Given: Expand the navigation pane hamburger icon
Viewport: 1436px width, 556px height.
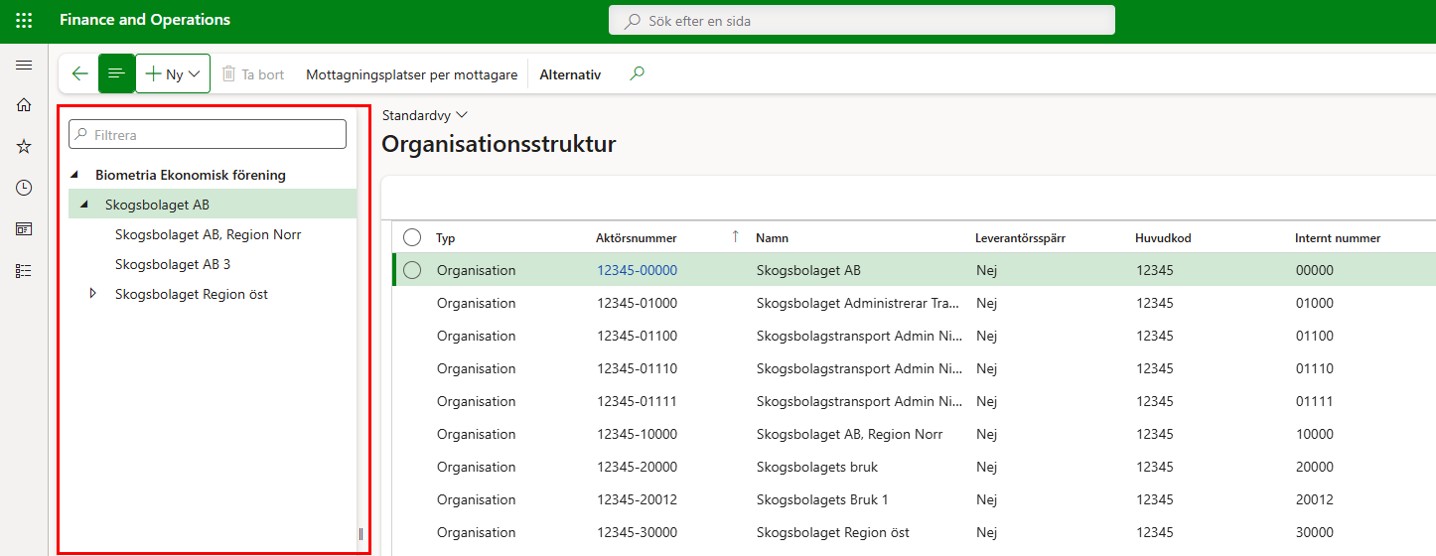Looking at the screenshot, I should click(24, 65).
